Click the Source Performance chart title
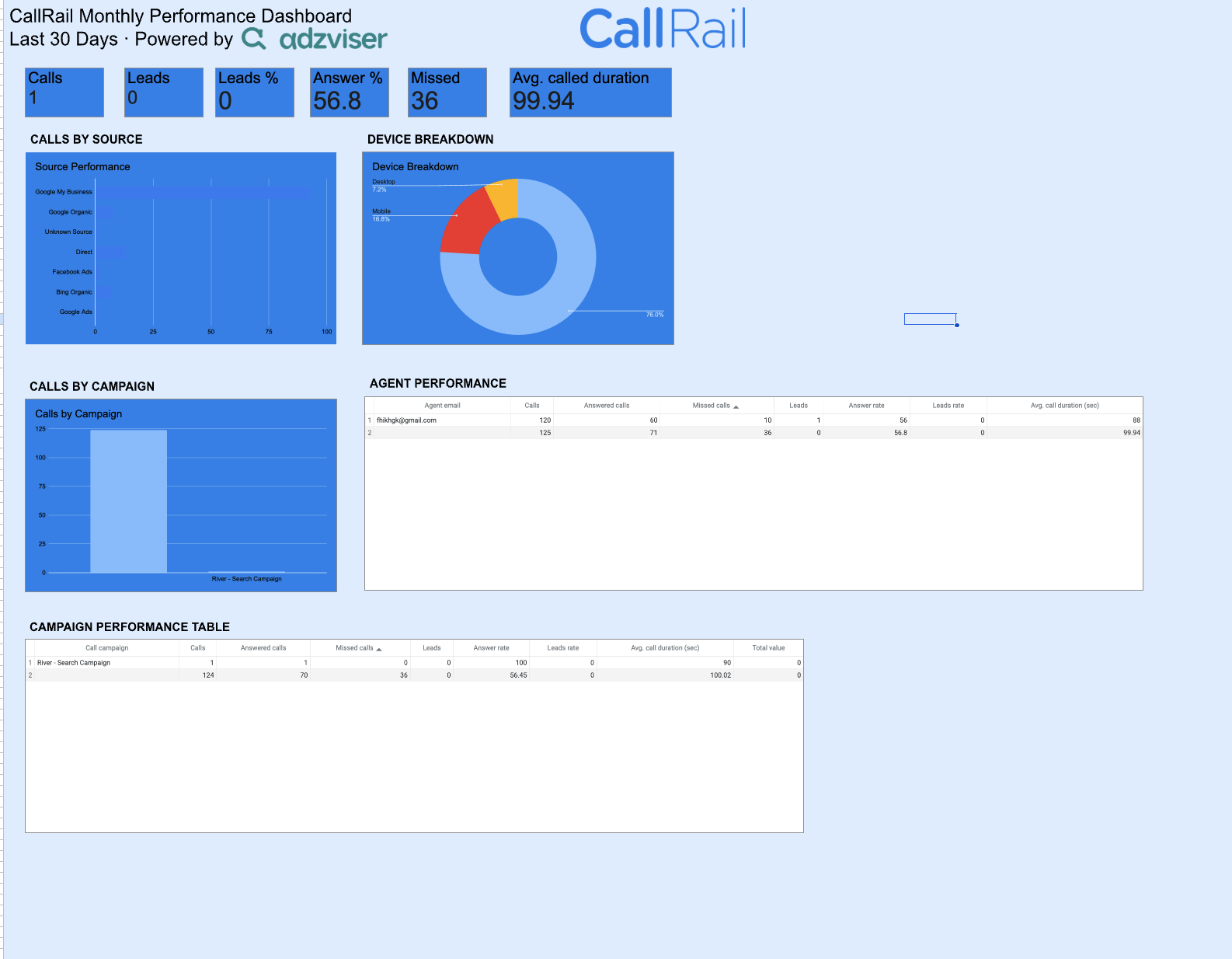The width and height of the screenshot is (1232, 959). coord(82,166)
